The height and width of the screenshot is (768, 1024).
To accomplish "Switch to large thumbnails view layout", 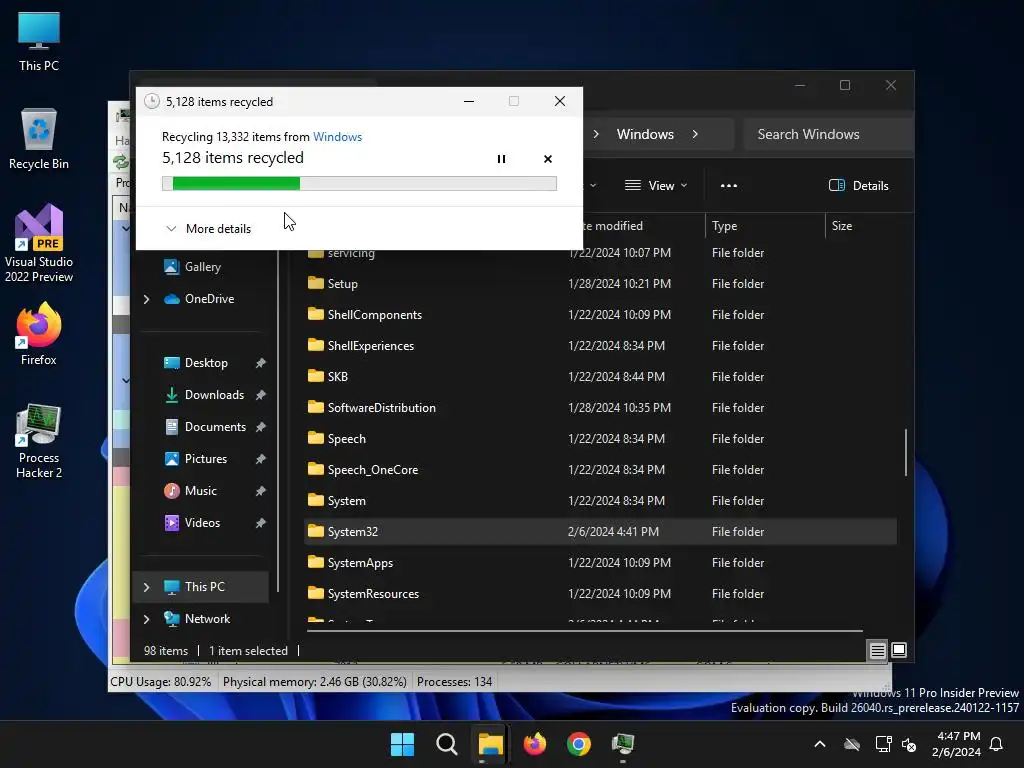I will pos(899,650).
